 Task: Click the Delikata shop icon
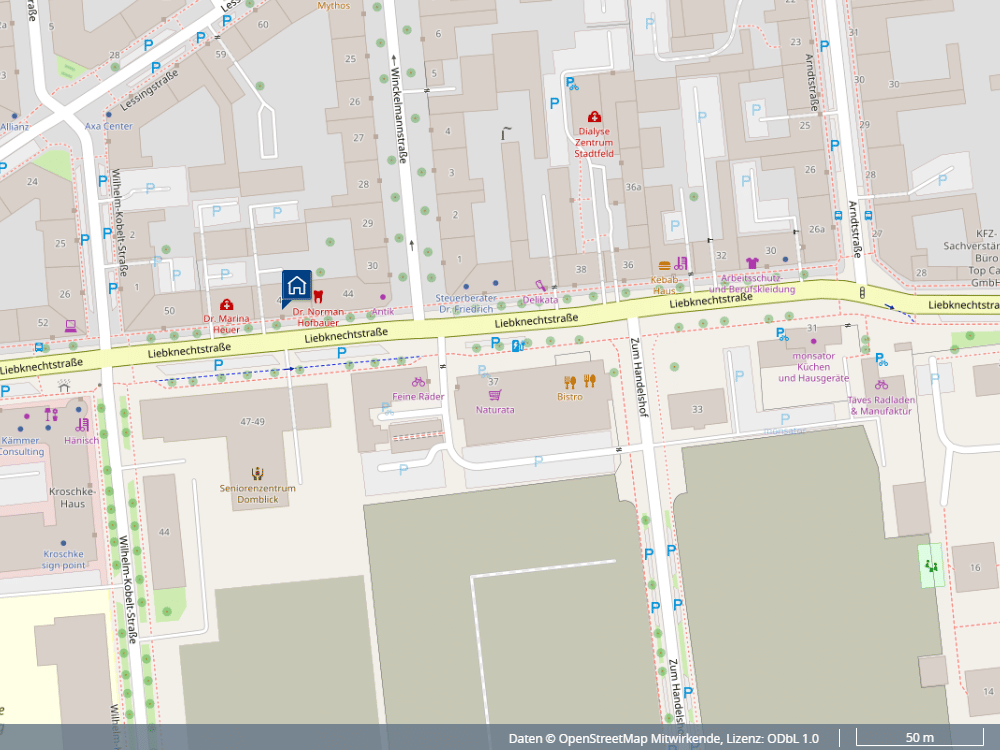pyautogui.click(x=541, y=285)
